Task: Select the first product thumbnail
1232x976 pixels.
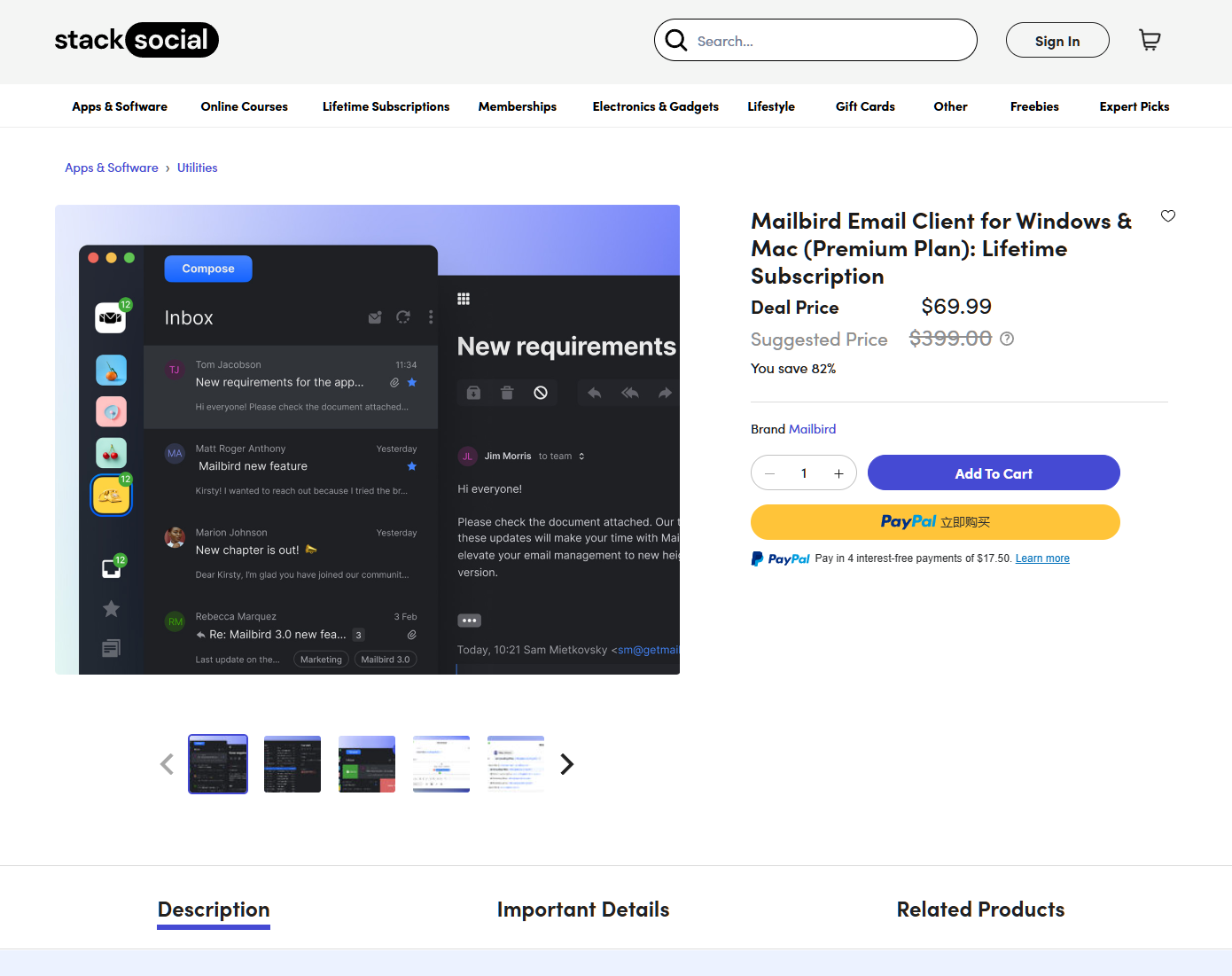Action: tap(218, 764)
